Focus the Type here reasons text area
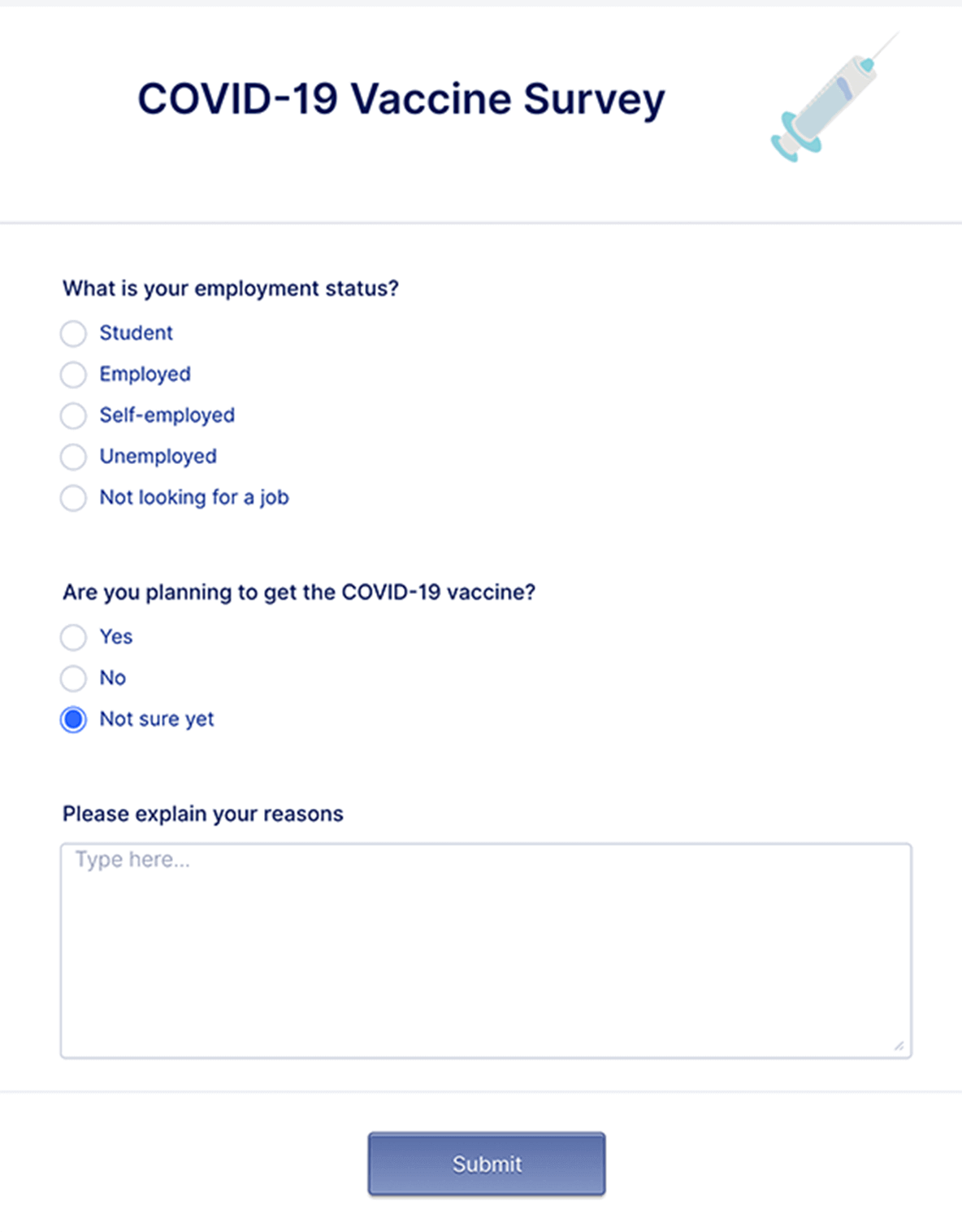 click(x=486, y=951)
